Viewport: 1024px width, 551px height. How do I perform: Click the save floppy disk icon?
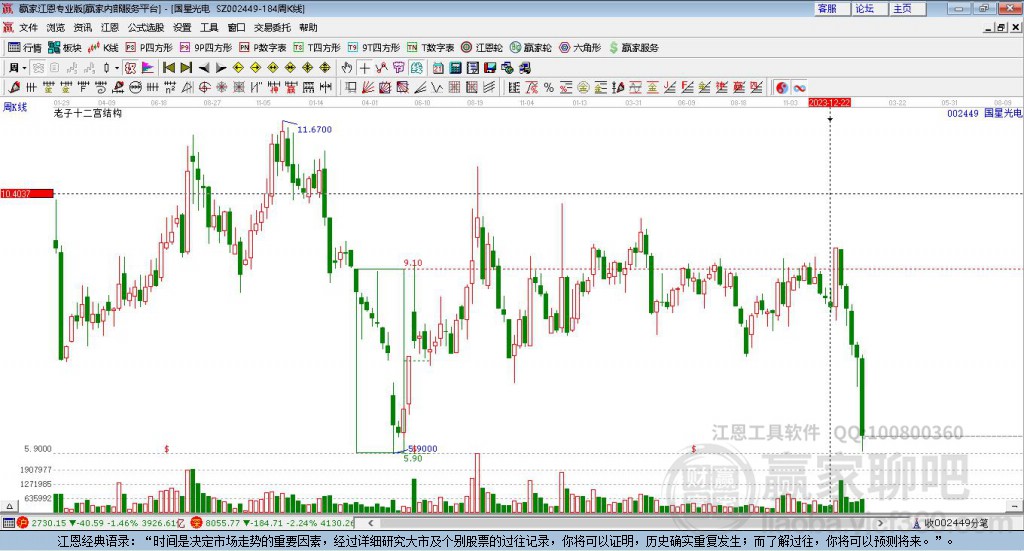coord(490,68)
